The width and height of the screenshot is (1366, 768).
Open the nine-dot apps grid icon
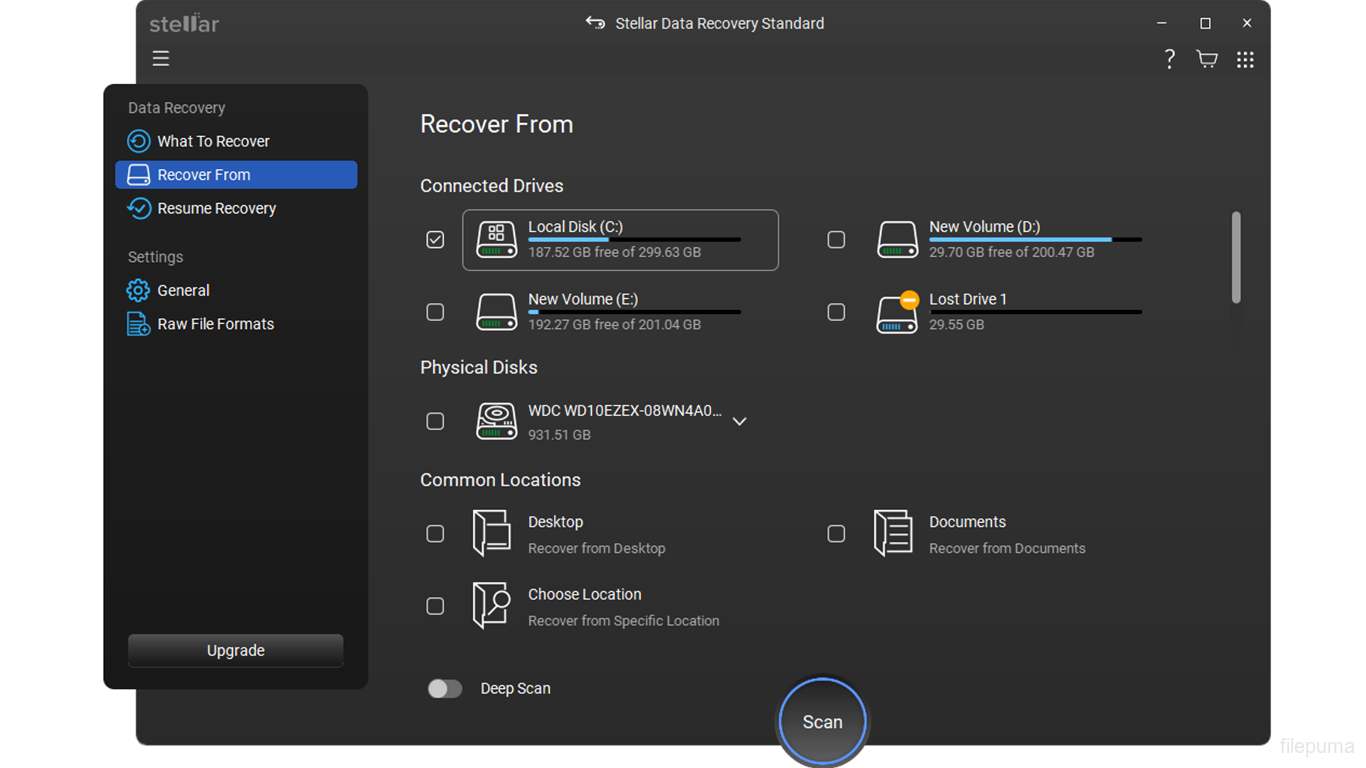tap(1245, 60)
